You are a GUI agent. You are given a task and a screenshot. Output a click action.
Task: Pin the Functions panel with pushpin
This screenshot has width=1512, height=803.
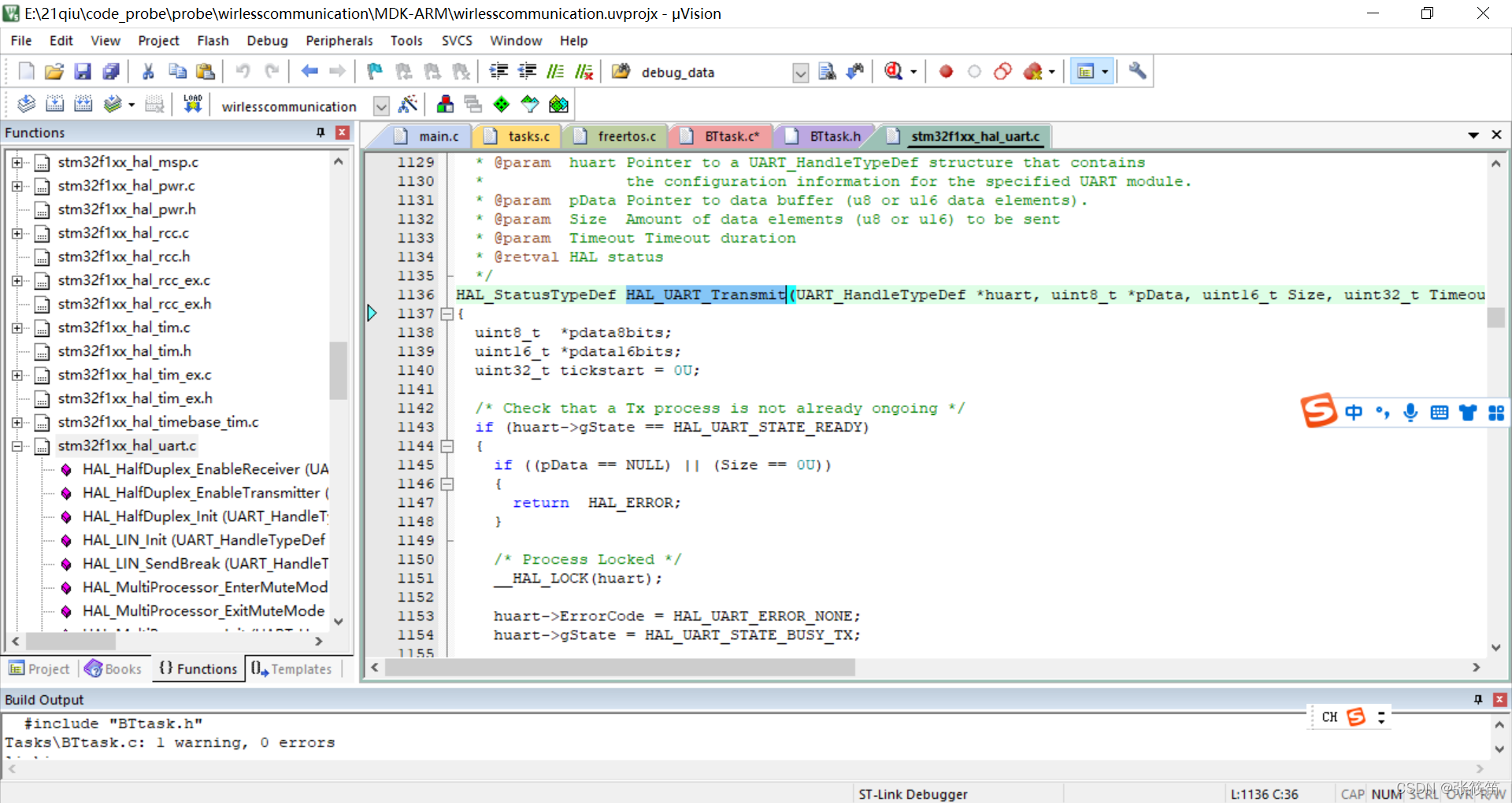pyautogui.click(x=321, y=132)
